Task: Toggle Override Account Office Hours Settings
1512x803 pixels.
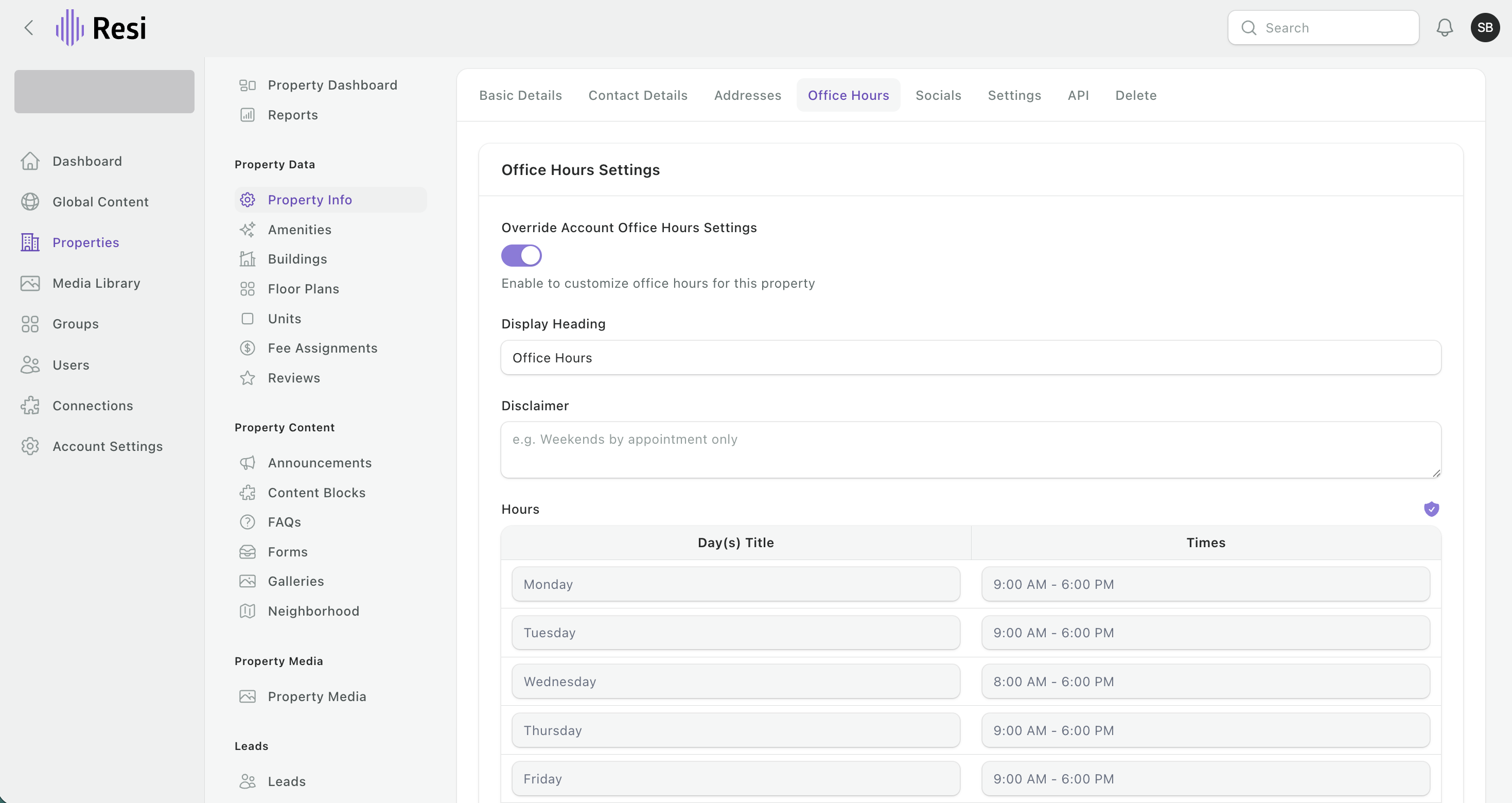Action: point(521,255)
